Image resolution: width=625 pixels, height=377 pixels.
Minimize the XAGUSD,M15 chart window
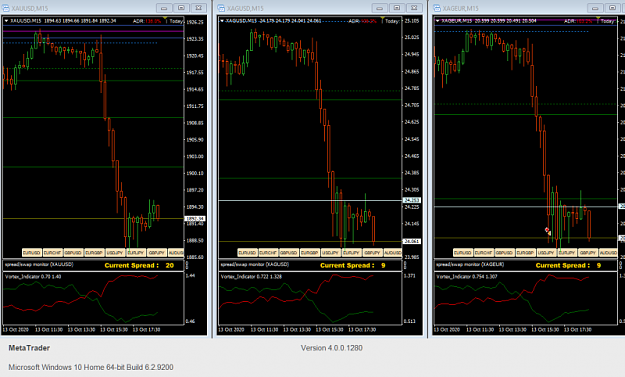[x=379, y=8]
